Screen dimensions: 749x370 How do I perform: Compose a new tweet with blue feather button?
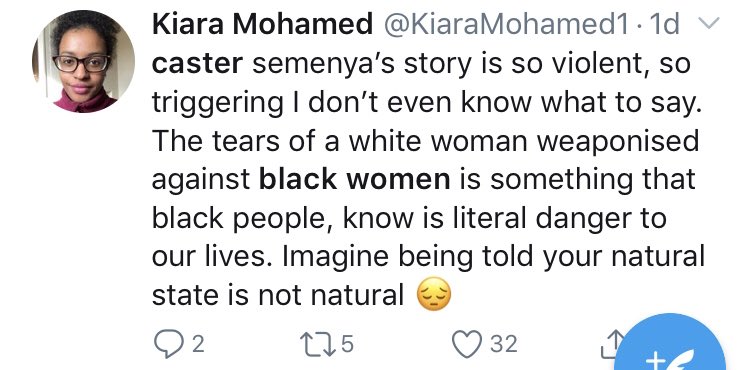669,346
